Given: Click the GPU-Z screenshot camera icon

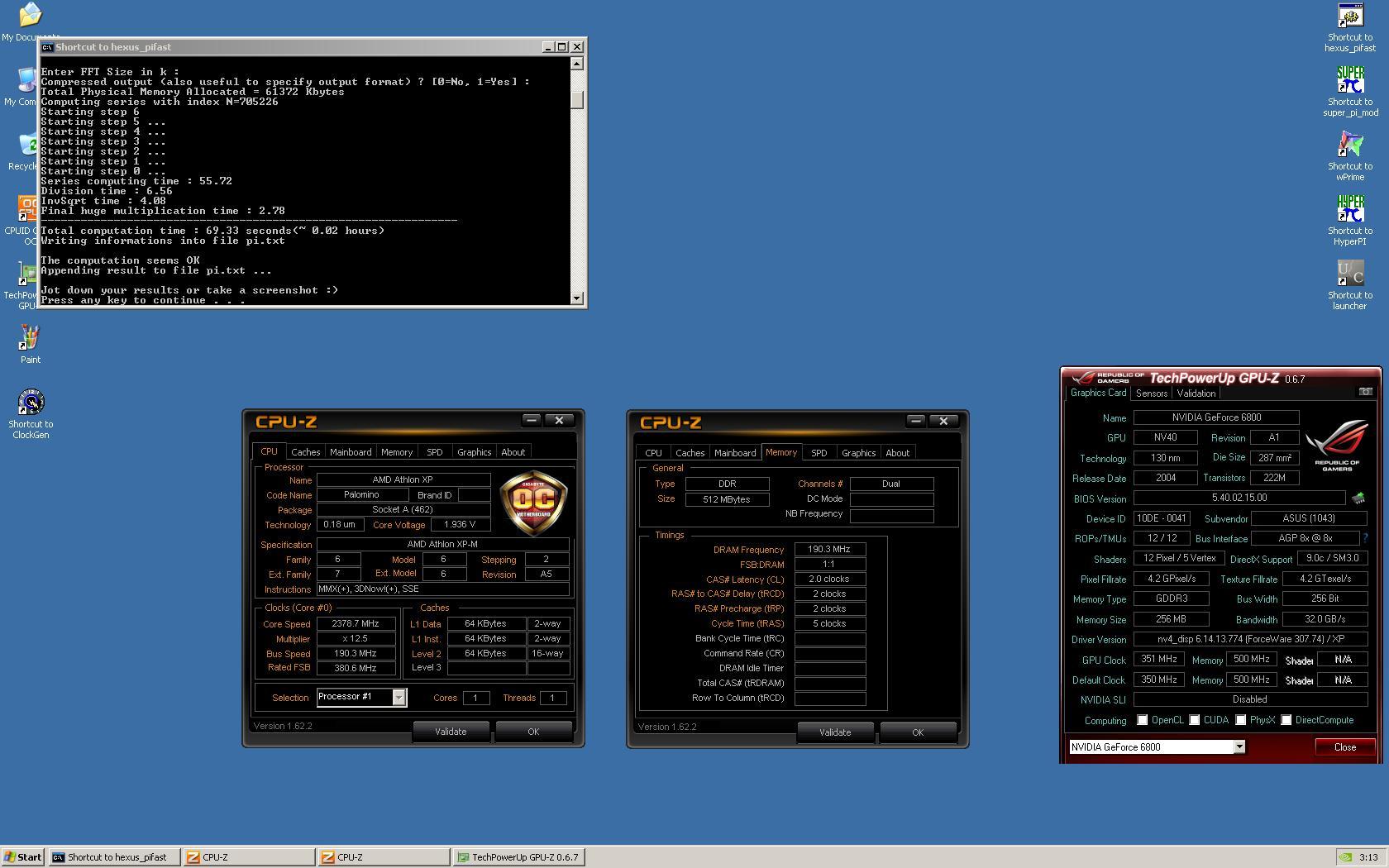Looking at the screenshot, I should (1365, 392).
